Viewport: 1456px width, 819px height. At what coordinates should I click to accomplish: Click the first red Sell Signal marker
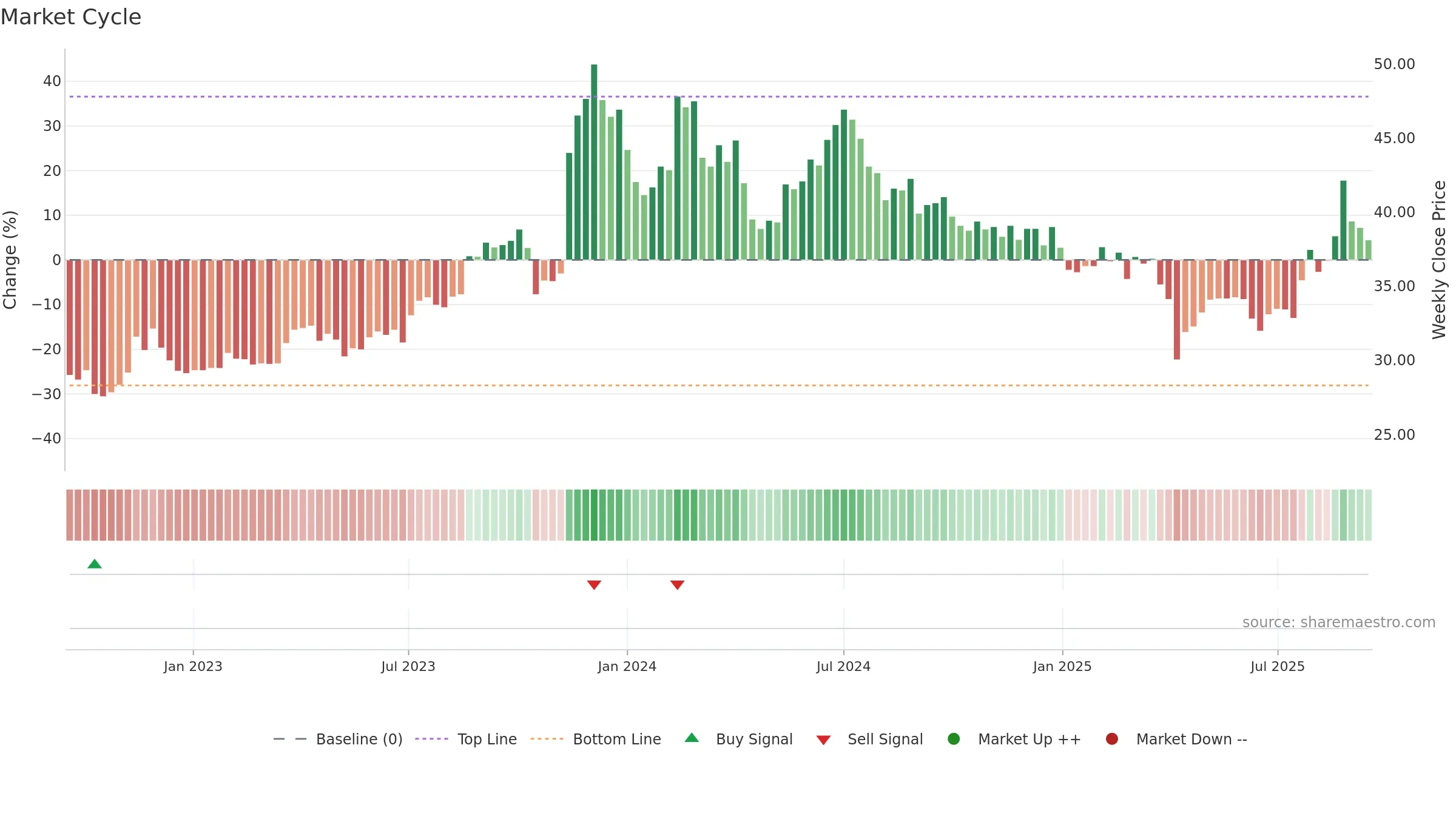click(x=594, y=585)
